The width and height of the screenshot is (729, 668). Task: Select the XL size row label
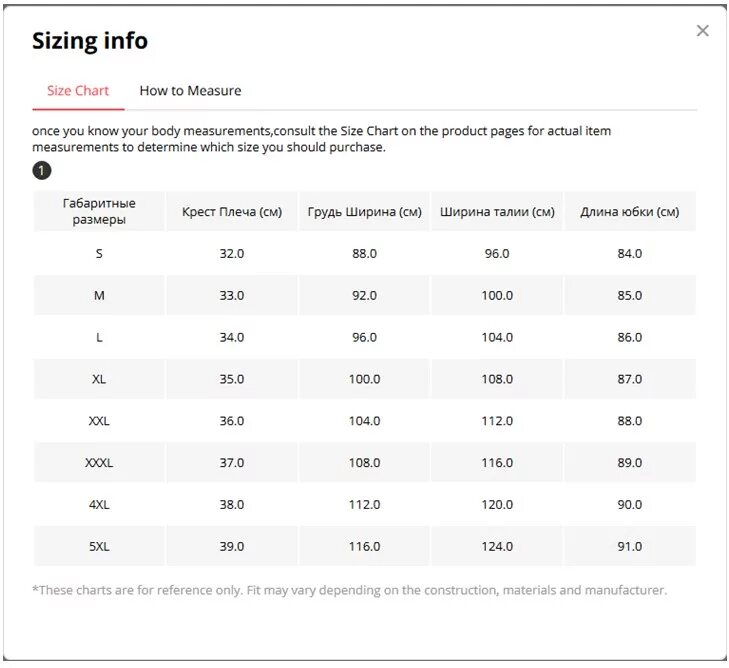click(99, 379)
